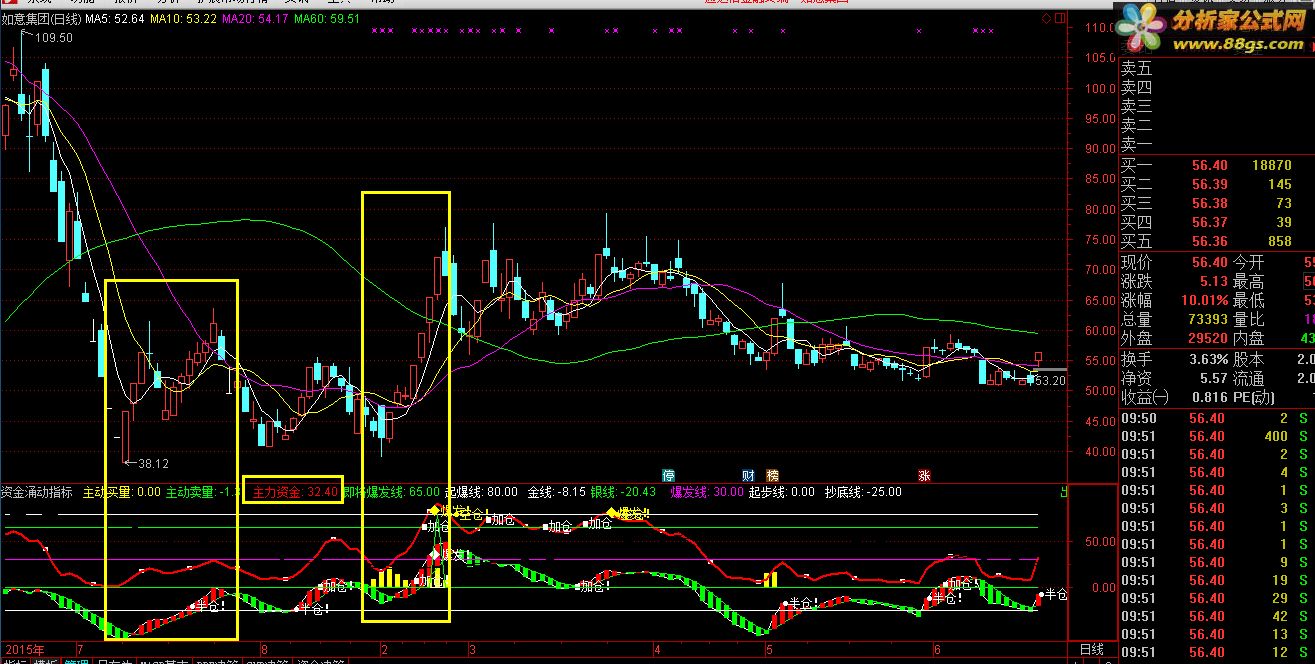Viewport: 1315px width, 664px height.
Task: Click the tick row with volume 29
Action: [x=1216, y=598]
